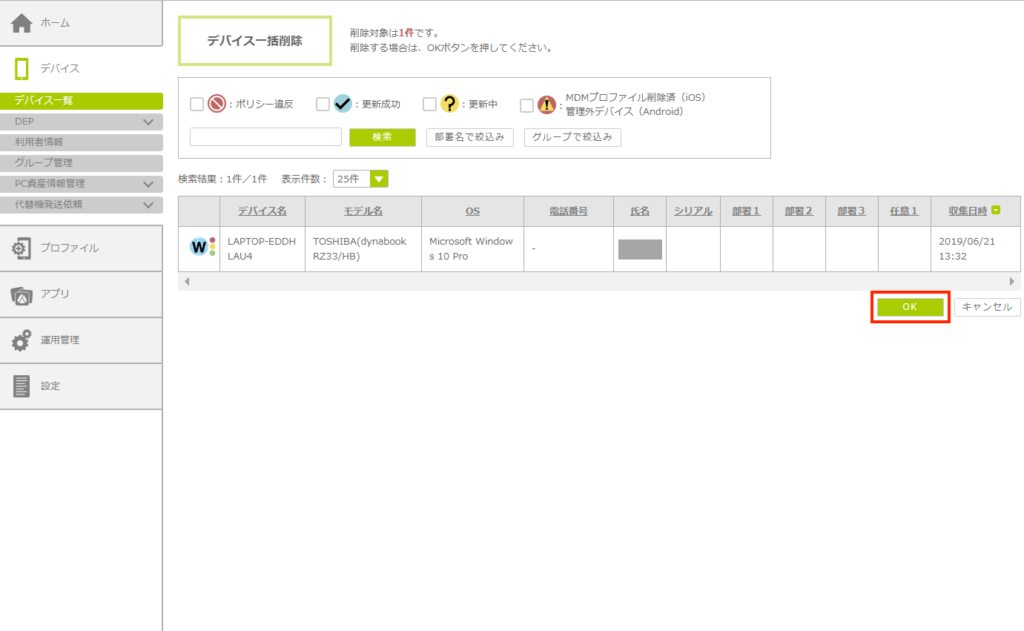Click the horizontal scrollbar under the table

[x=600, y=282]
